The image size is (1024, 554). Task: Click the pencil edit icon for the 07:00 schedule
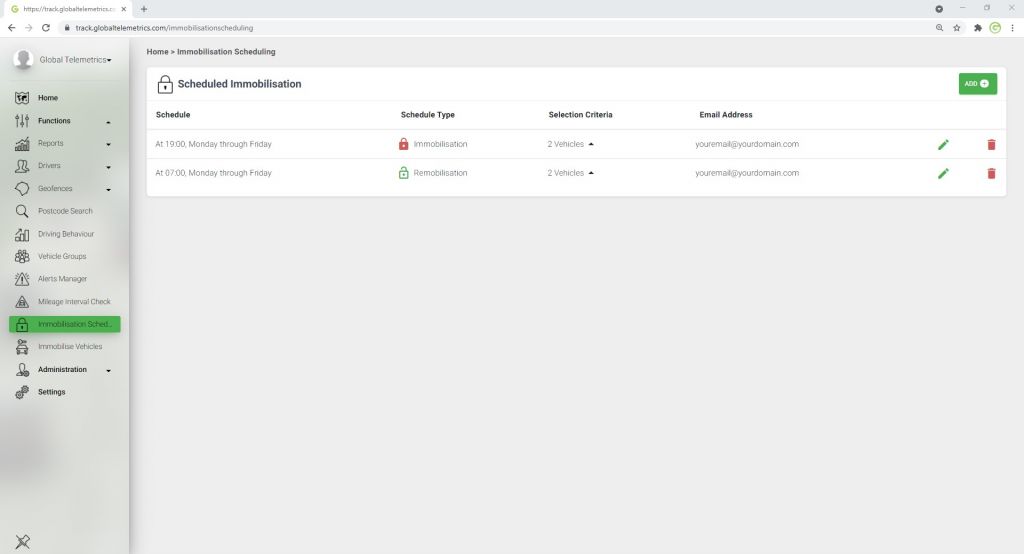pyautogui.click(x=942, y=174)
